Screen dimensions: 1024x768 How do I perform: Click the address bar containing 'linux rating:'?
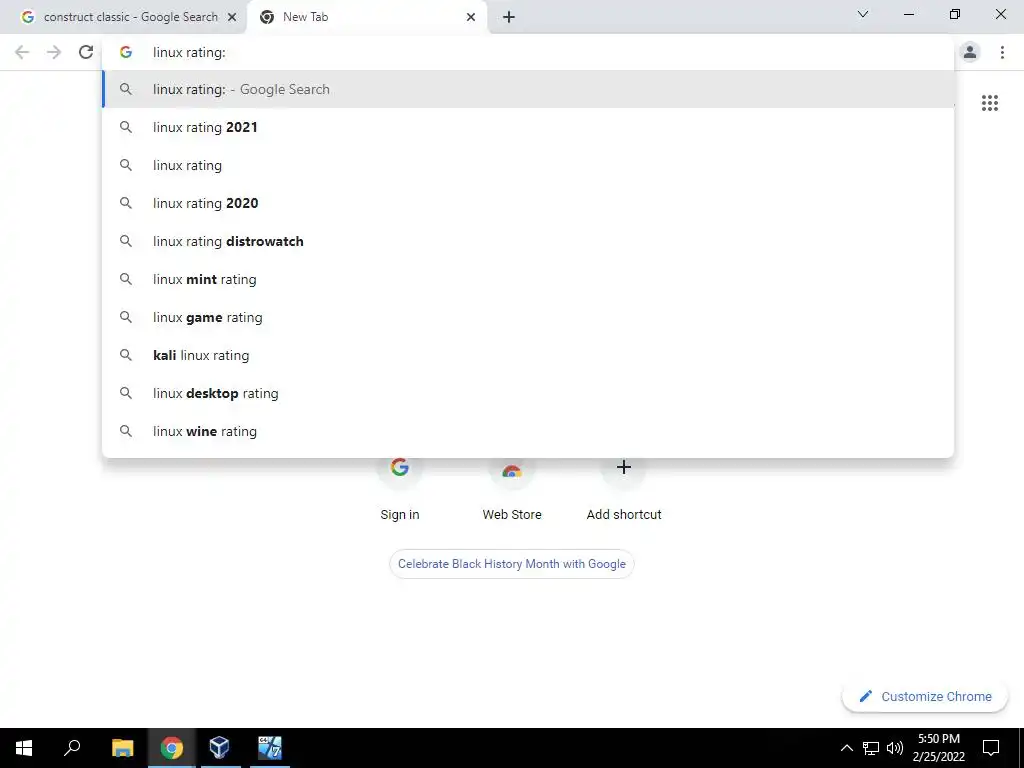pyautogui.click(x=528, y=52)
